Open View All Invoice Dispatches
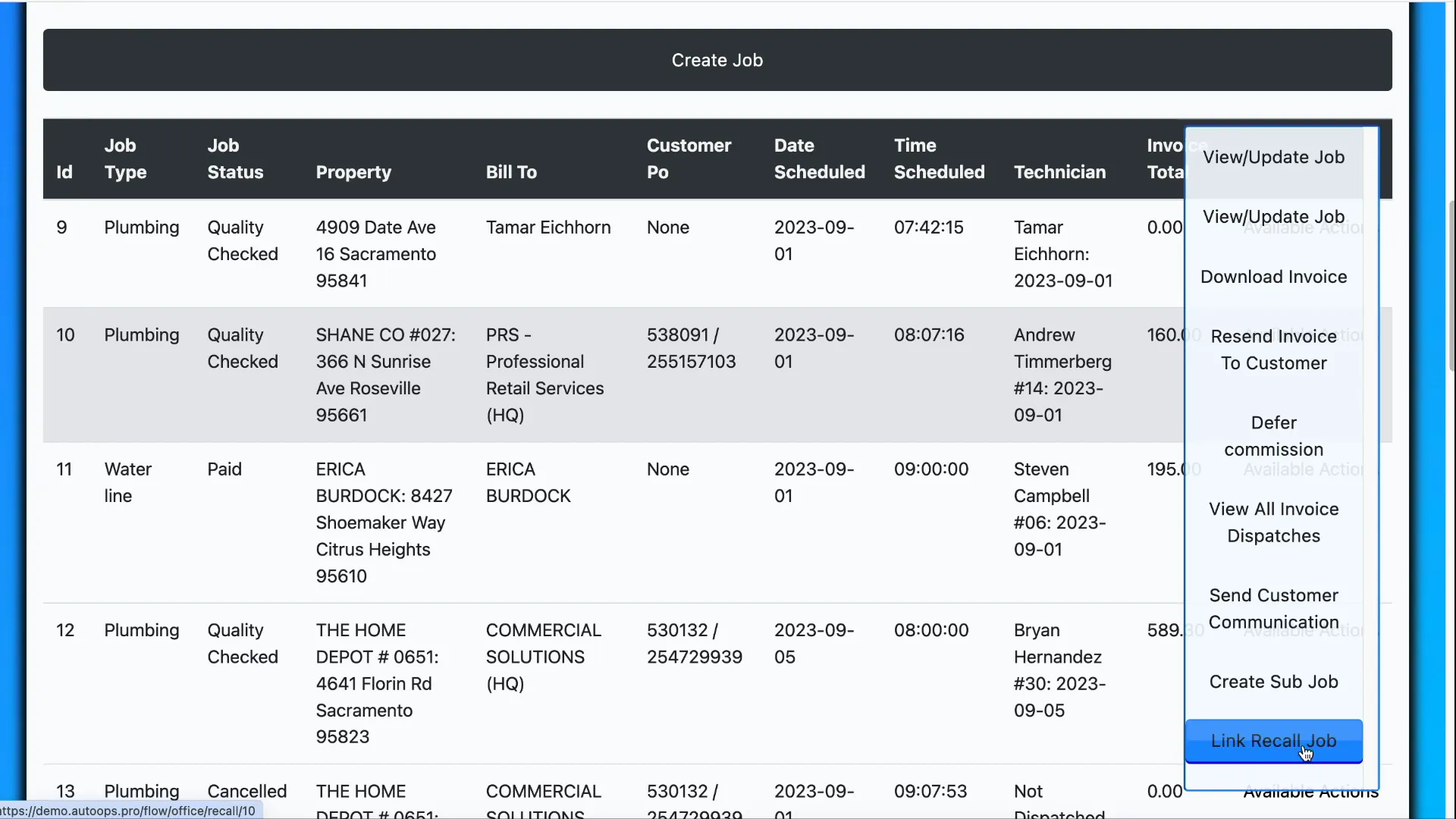 coord(1273,522)
